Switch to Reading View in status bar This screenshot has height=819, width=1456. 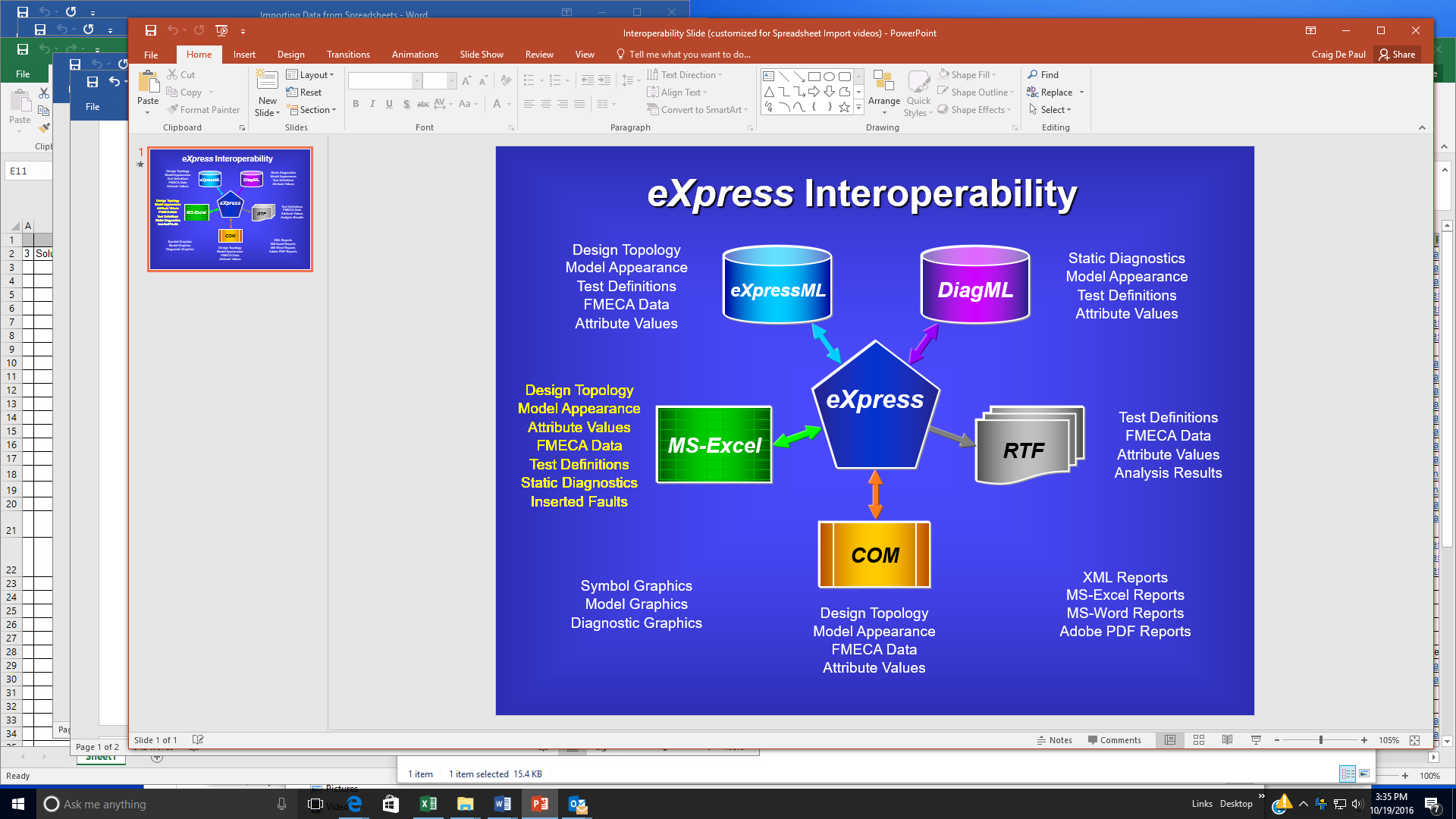coord(1227,740)
